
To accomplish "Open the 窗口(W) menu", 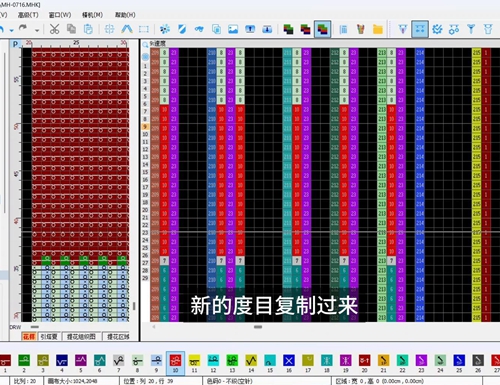I will [x=60, y=15].
